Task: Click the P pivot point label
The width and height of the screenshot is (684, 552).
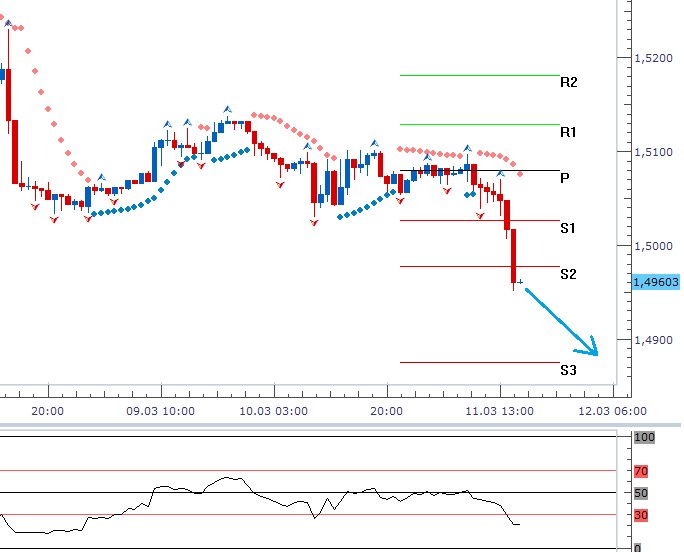Action: point(565,178)
